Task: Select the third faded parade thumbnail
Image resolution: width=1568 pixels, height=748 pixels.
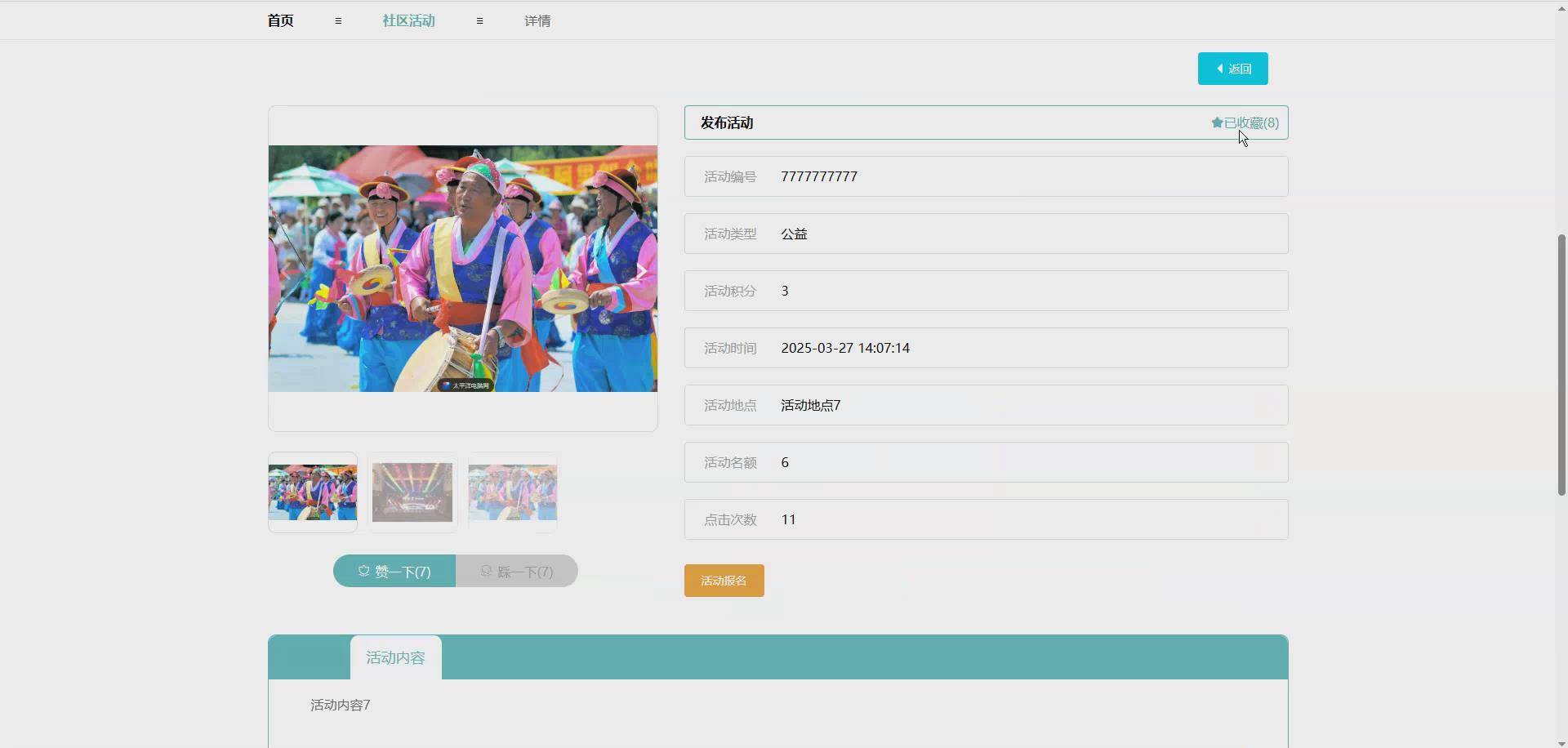Action: (x=513, y=492)
